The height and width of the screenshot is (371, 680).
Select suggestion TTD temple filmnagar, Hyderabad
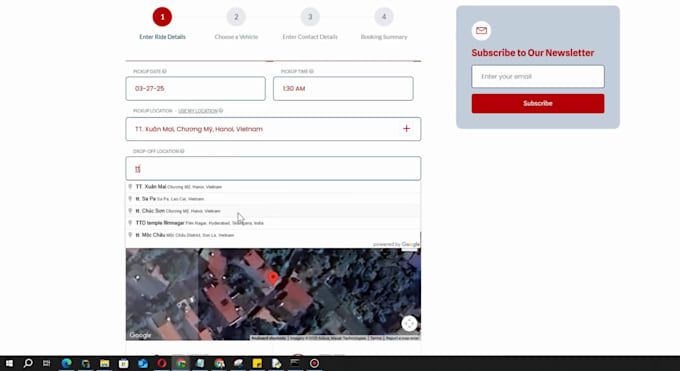[x=273, y=223]
